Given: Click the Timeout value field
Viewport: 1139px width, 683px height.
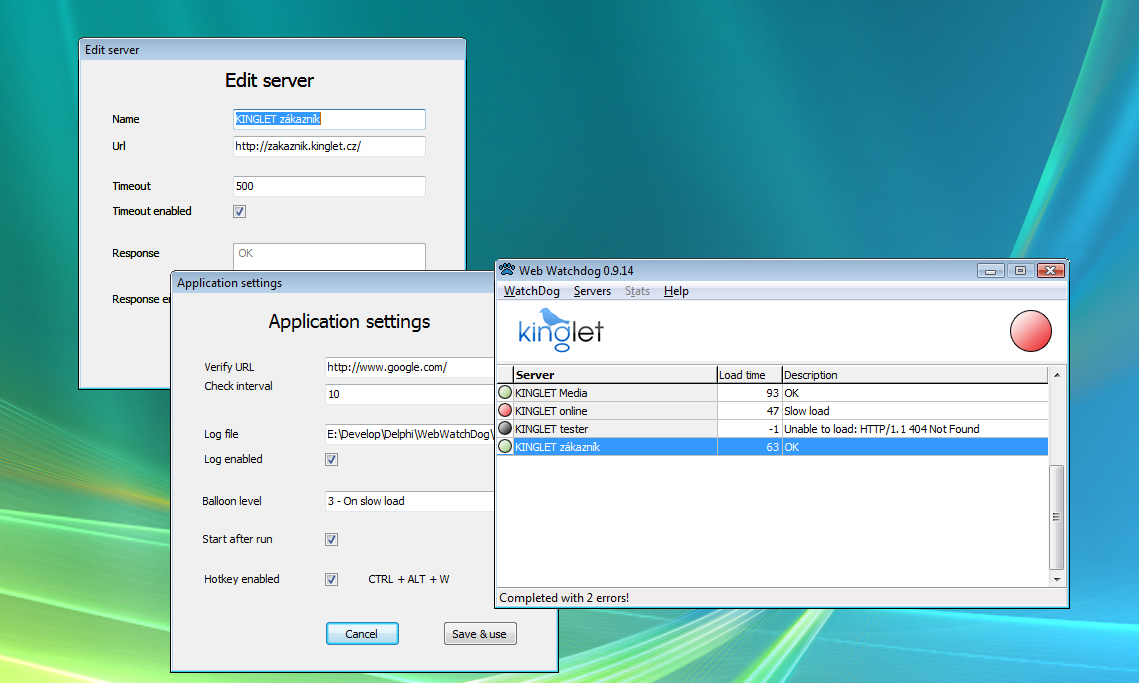Looking at the screenshot, I should [329, 186].
